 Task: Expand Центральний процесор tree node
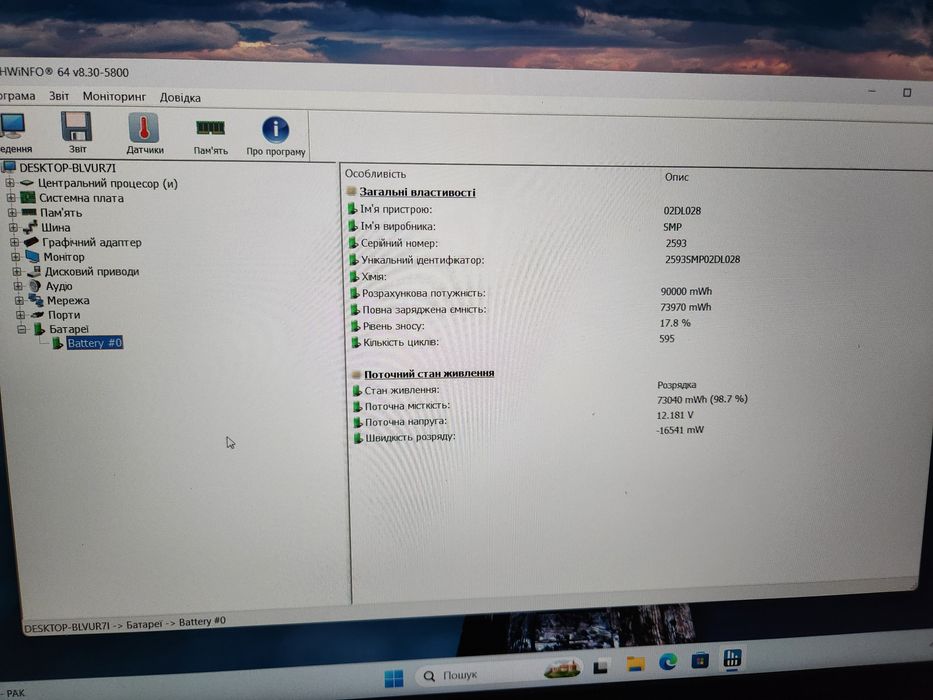click(10, 183)
